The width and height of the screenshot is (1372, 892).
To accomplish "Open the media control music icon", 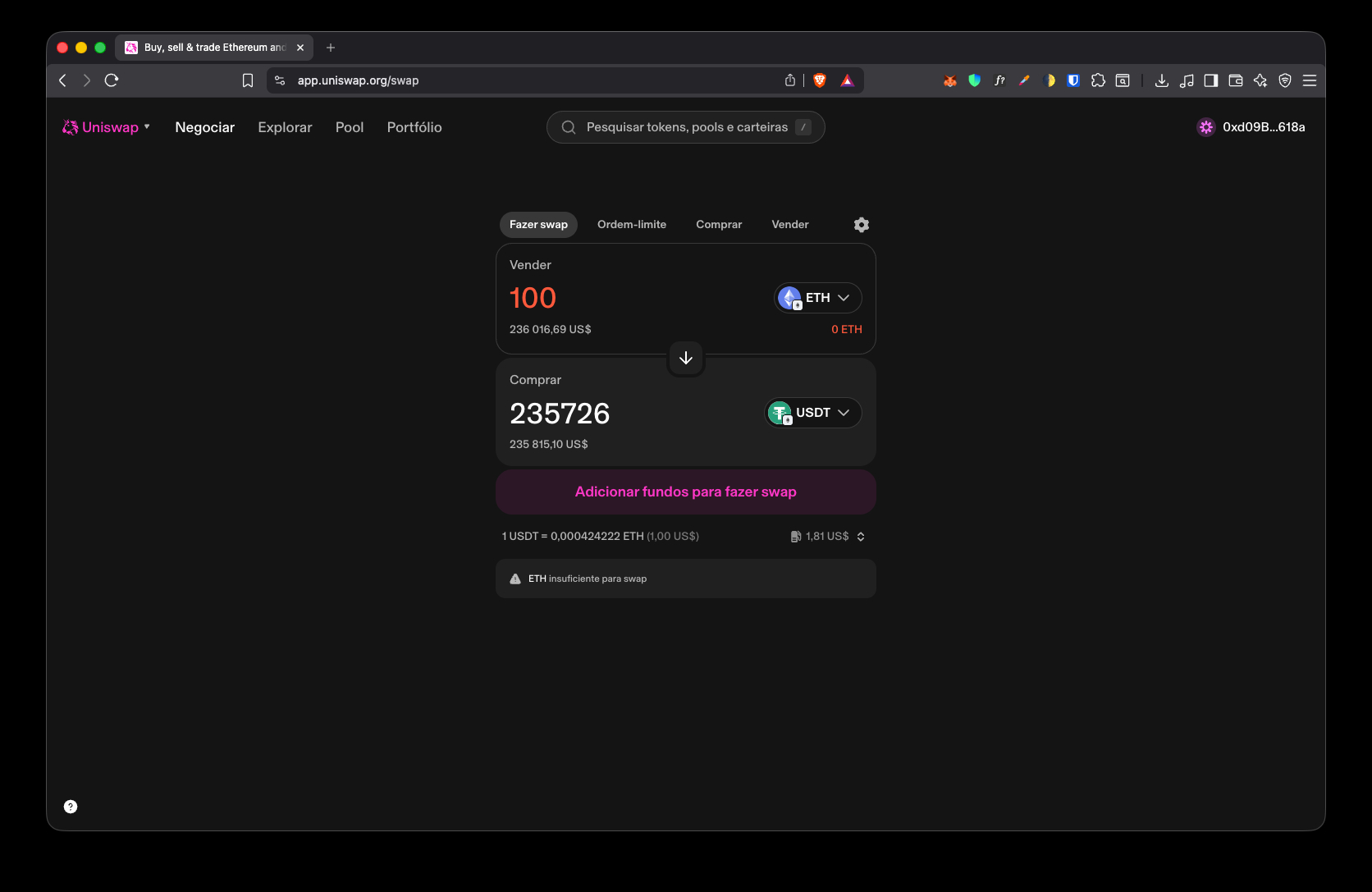I will [x=1187, y=80].
